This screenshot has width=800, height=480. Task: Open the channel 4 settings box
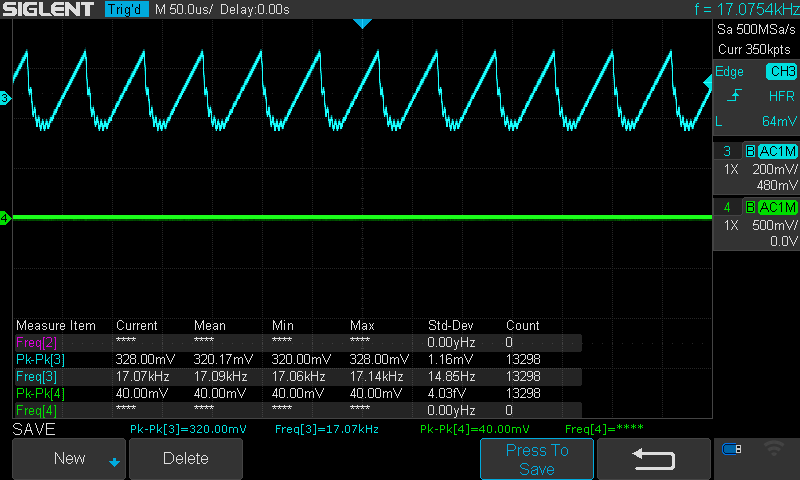tap(756, 224)
